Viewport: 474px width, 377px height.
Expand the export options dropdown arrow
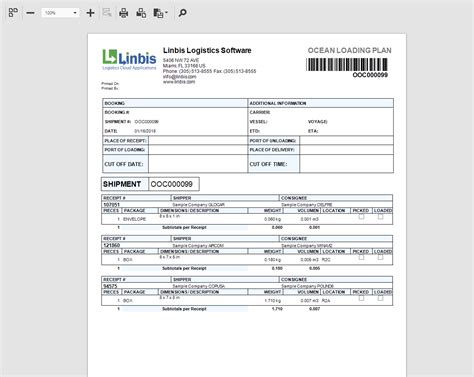[166, 13]
